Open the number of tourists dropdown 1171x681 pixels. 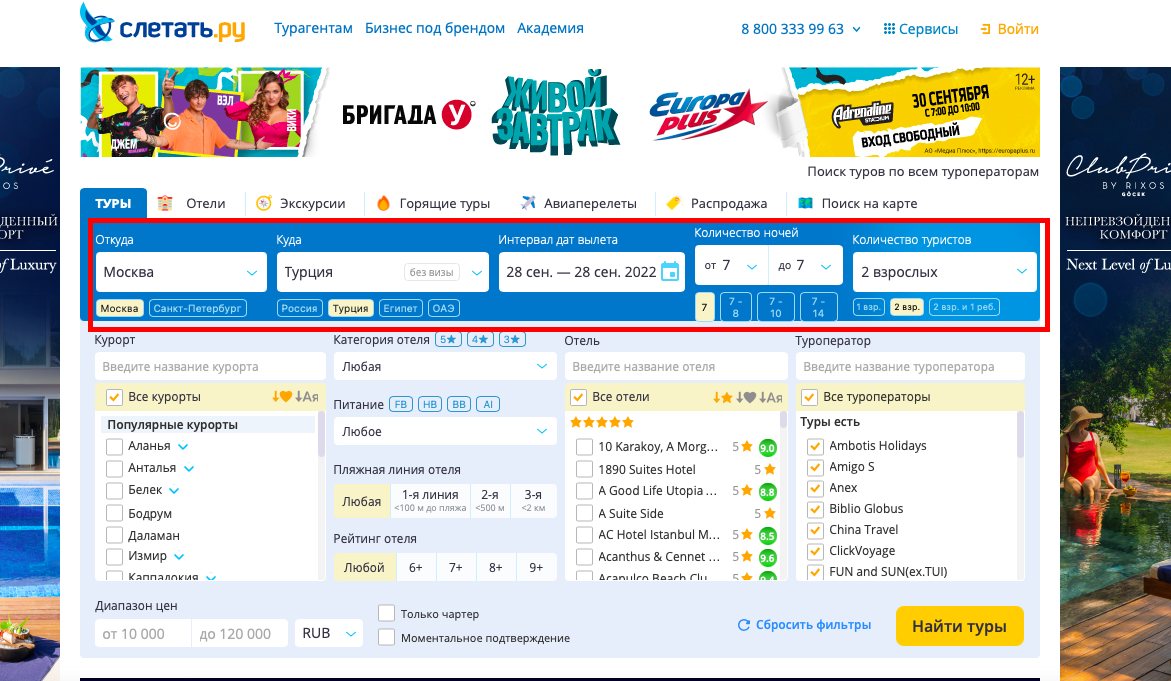(945, 272)
